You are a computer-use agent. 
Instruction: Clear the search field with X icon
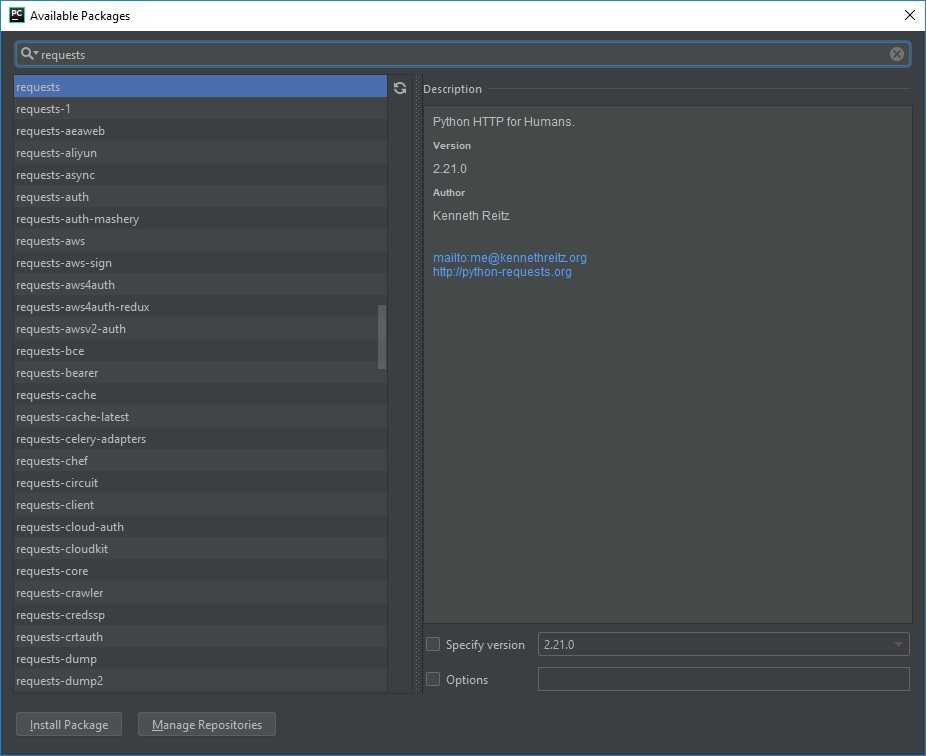pos(897,54)
